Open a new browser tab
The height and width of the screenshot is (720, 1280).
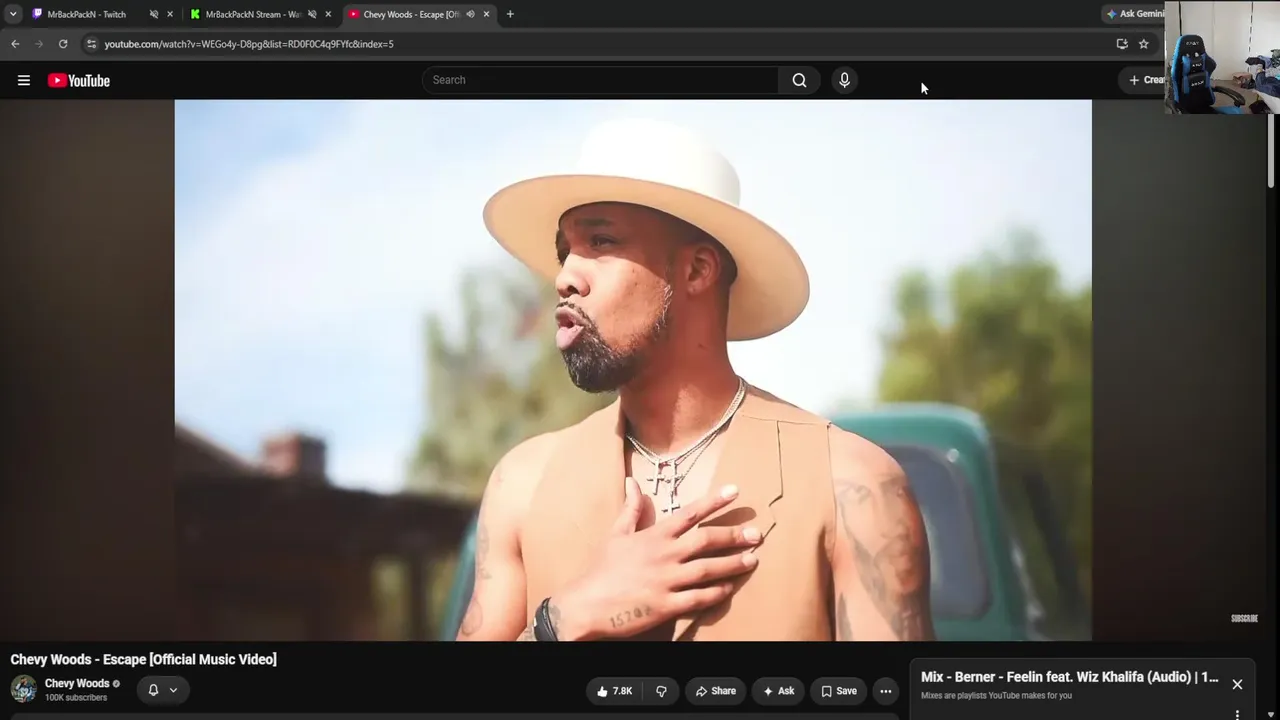tap(510, 14)
